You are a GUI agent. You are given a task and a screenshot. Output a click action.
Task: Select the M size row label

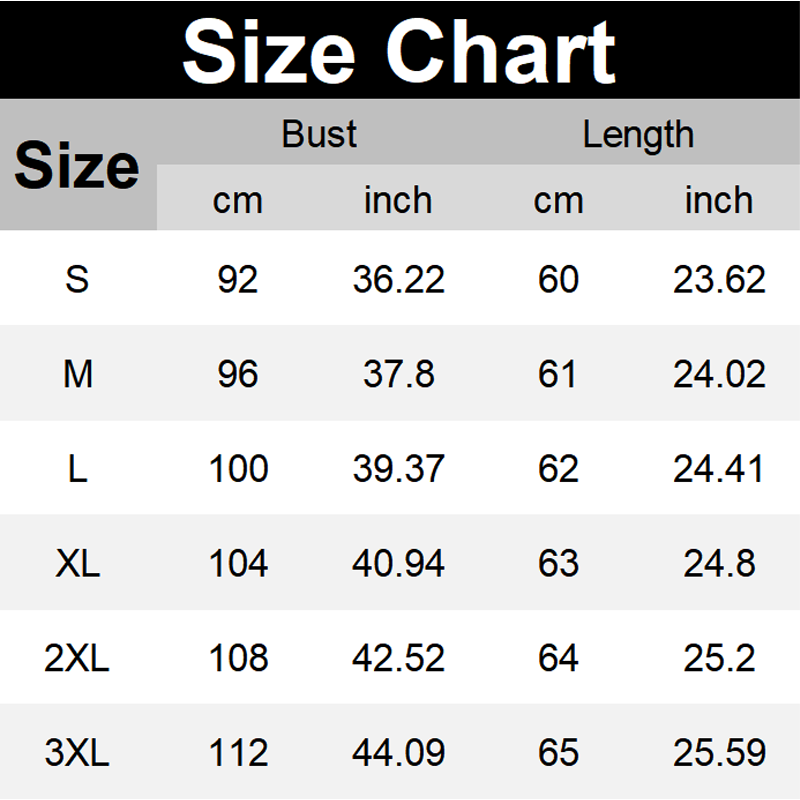[77, 374]
